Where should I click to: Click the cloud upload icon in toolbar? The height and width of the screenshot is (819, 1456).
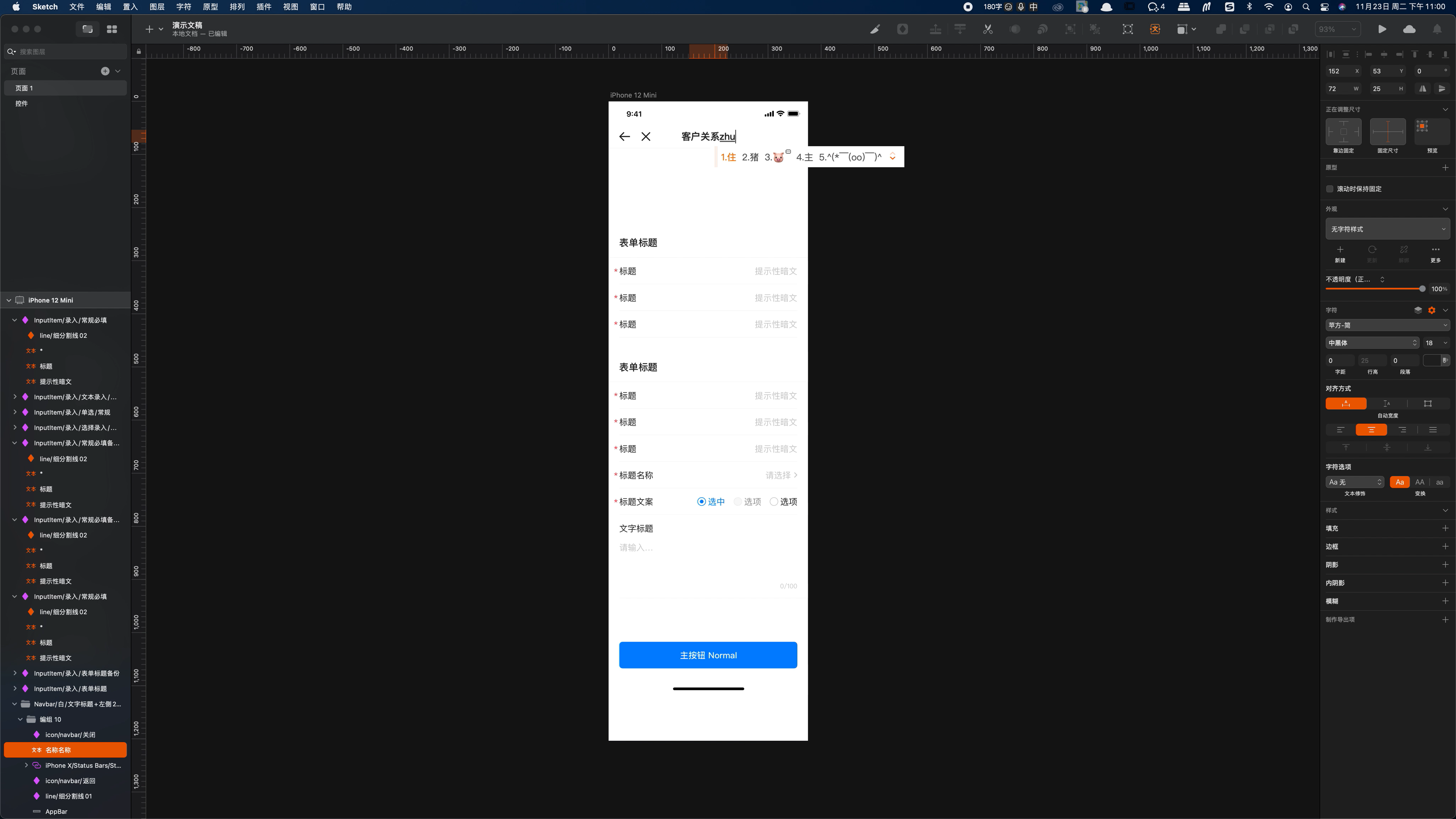[1409, 29]
